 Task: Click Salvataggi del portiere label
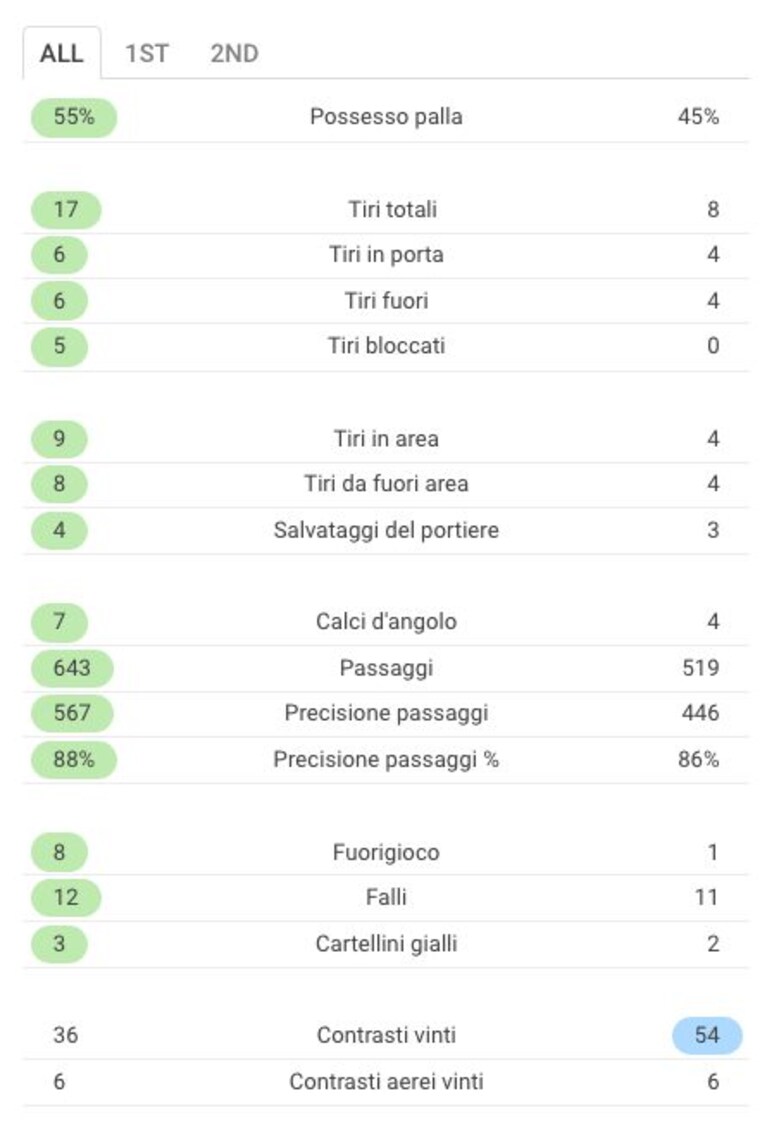pyautogui.click(x=386, y=530)
